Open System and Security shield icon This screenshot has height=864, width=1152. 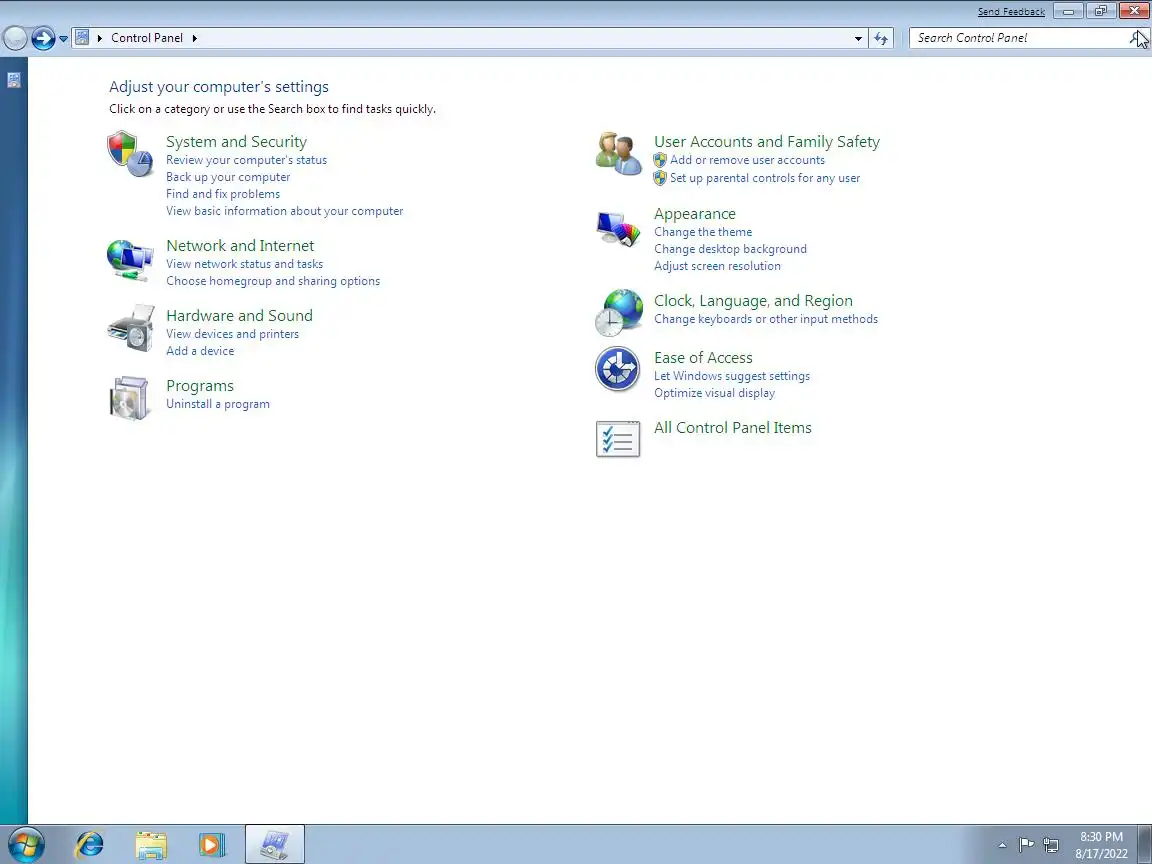click(130, 154)
